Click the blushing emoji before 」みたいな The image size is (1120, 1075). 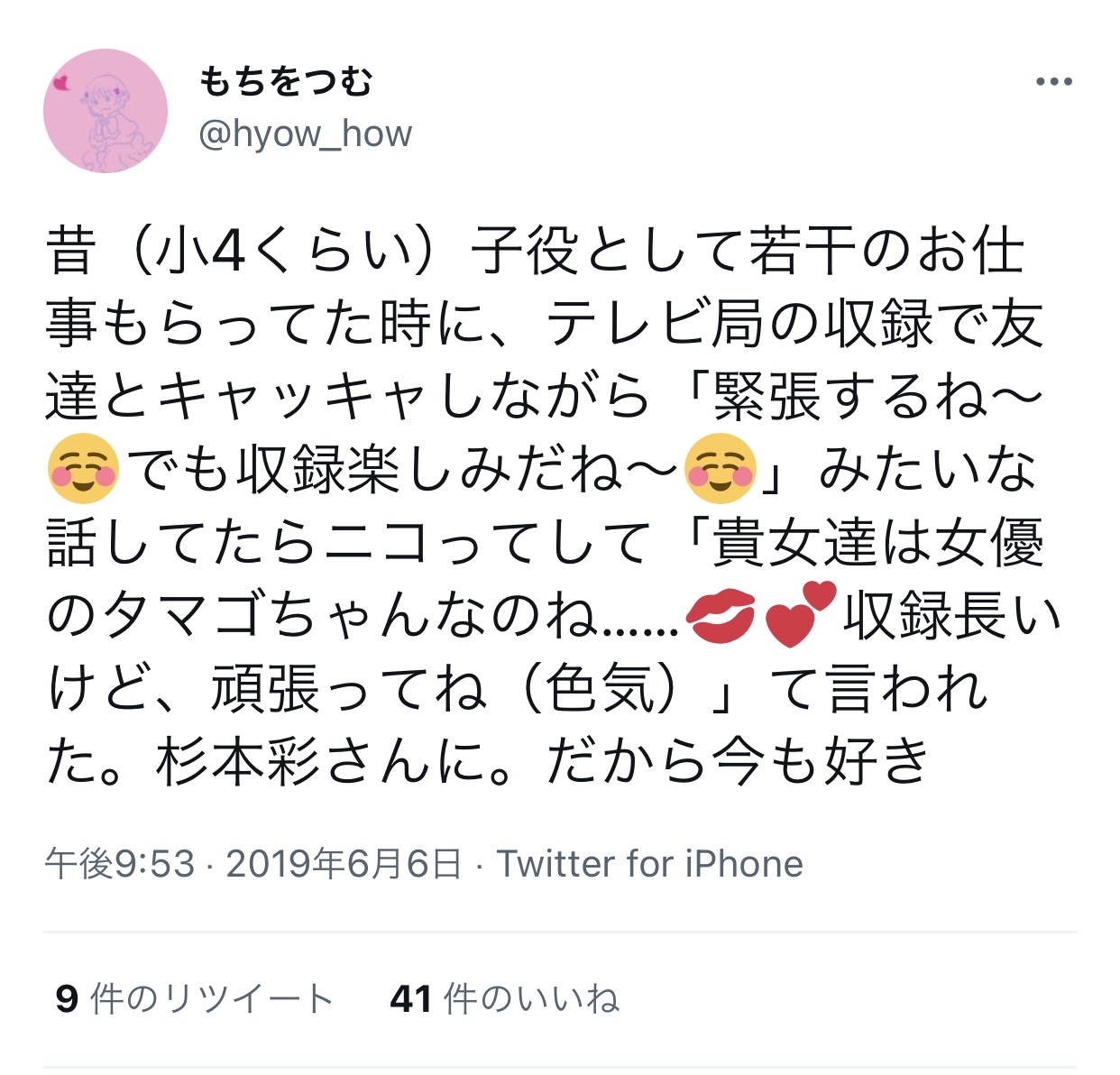(720, 469)
